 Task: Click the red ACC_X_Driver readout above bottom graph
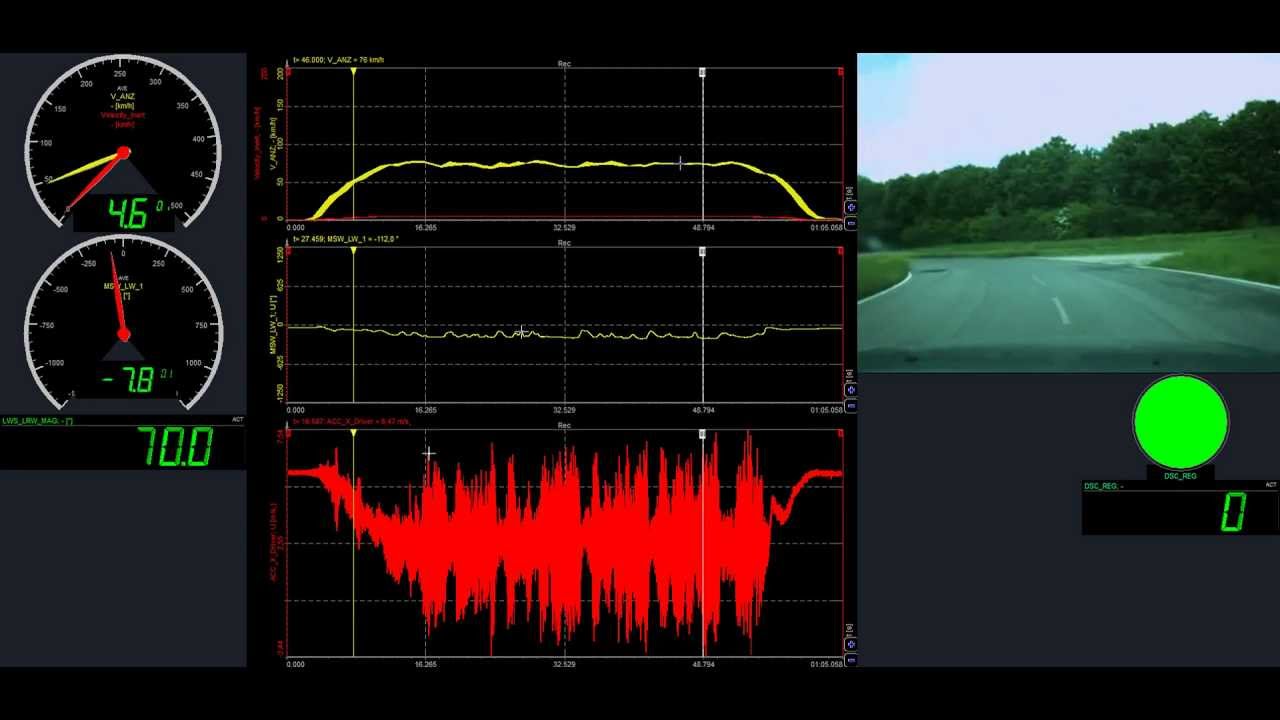click(x=351, y=422)
